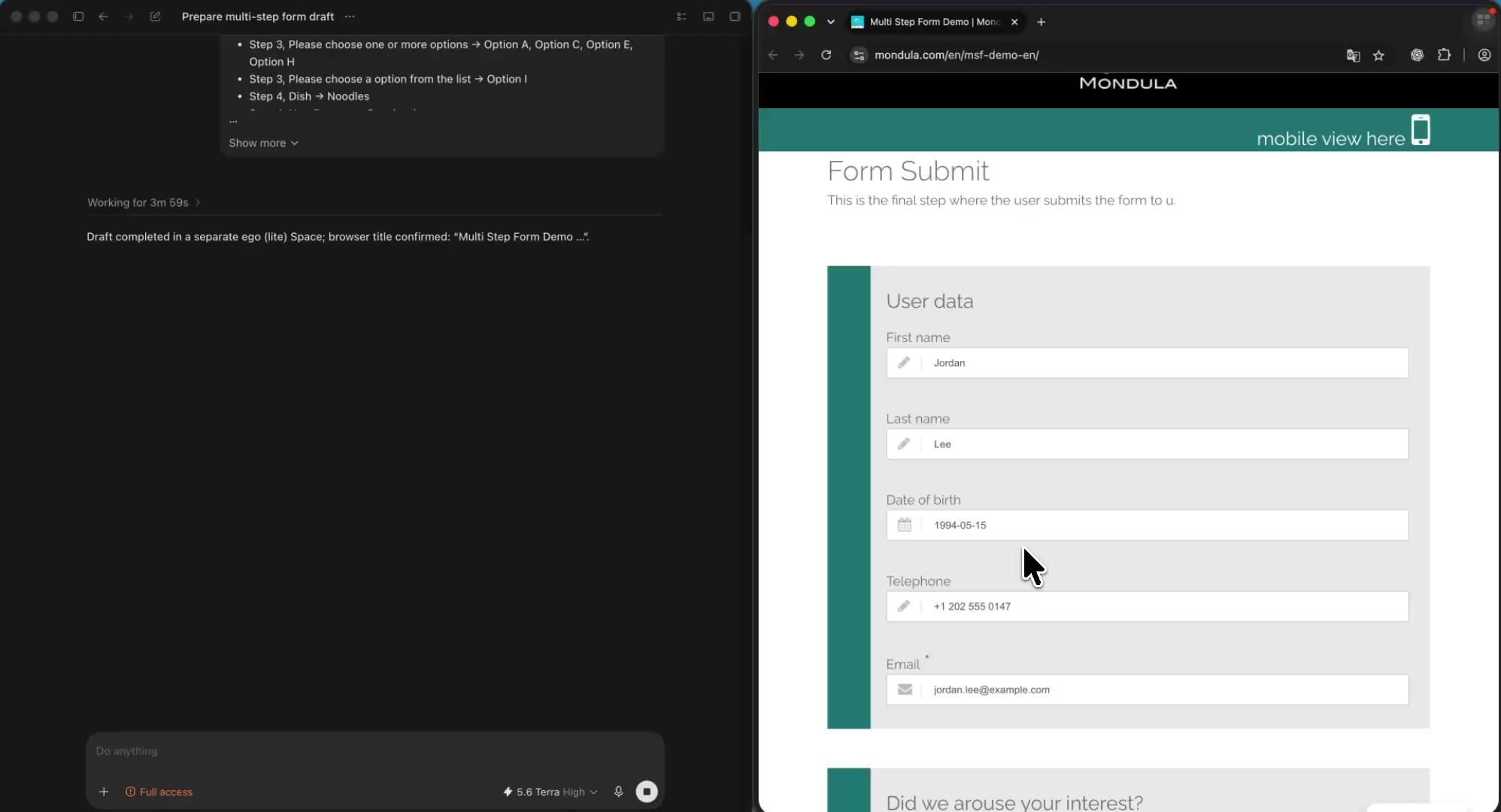
Task: Close the Multi Step Form Demo tab
Action: pos(1014,22)
